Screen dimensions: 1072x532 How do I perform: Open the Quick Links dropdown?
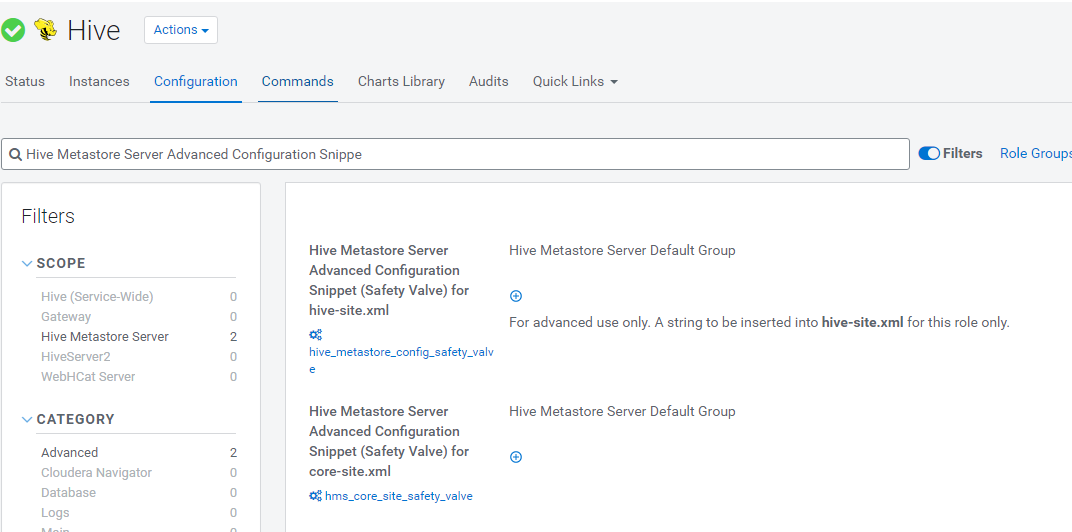[x=575, y=82]
